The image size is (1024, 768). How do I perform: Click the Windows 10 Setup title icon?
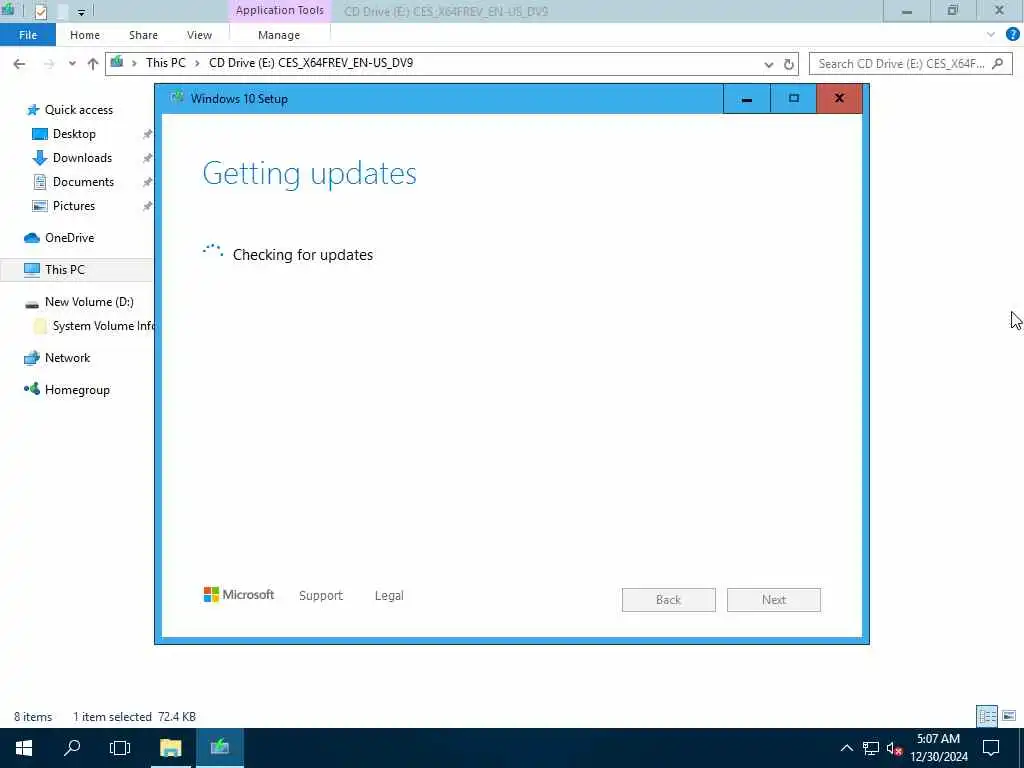click(x=176, y=98)
